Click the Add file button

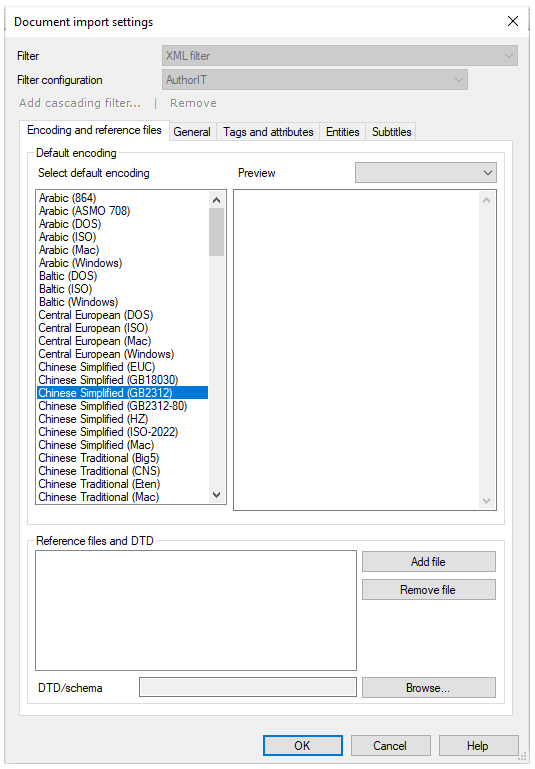[429, 562]
